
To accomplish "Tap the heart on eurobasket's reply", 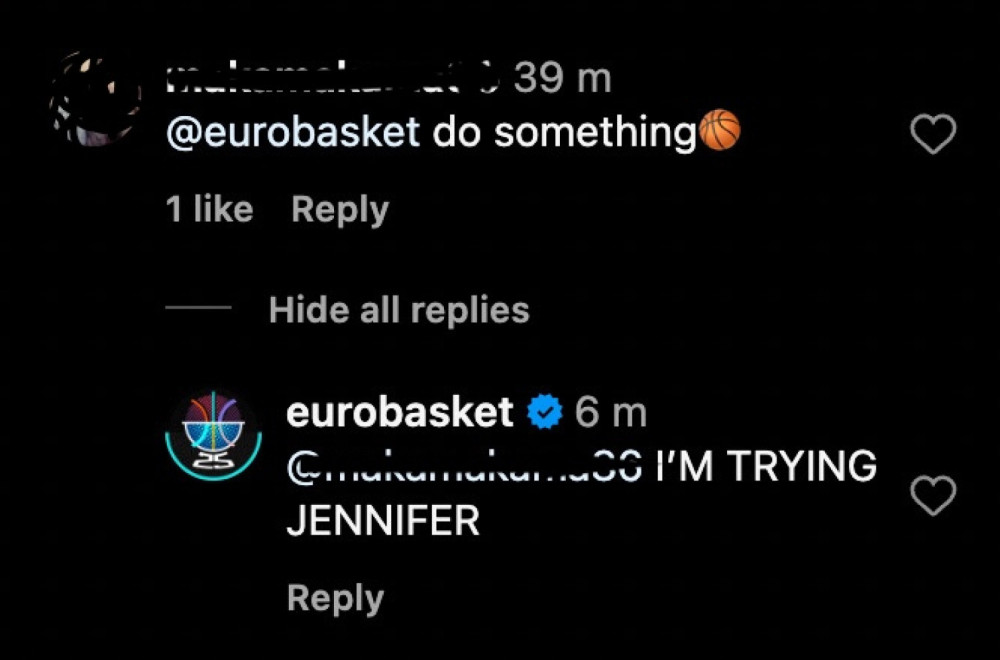I will (x=934, y=495).
